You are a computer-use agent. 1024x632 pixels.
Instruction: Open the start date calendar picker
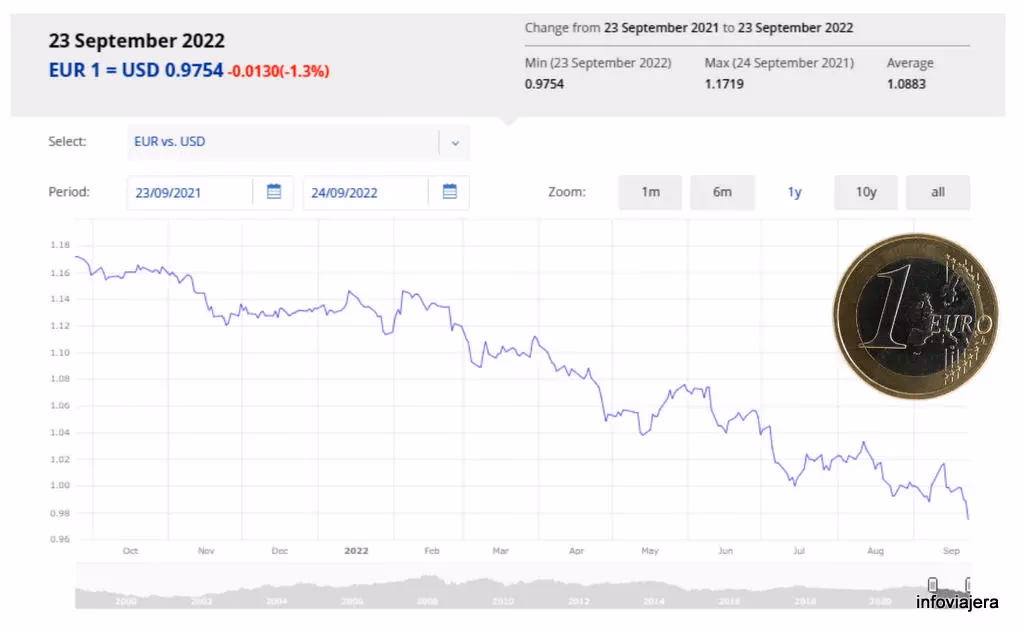pos(274,192)
